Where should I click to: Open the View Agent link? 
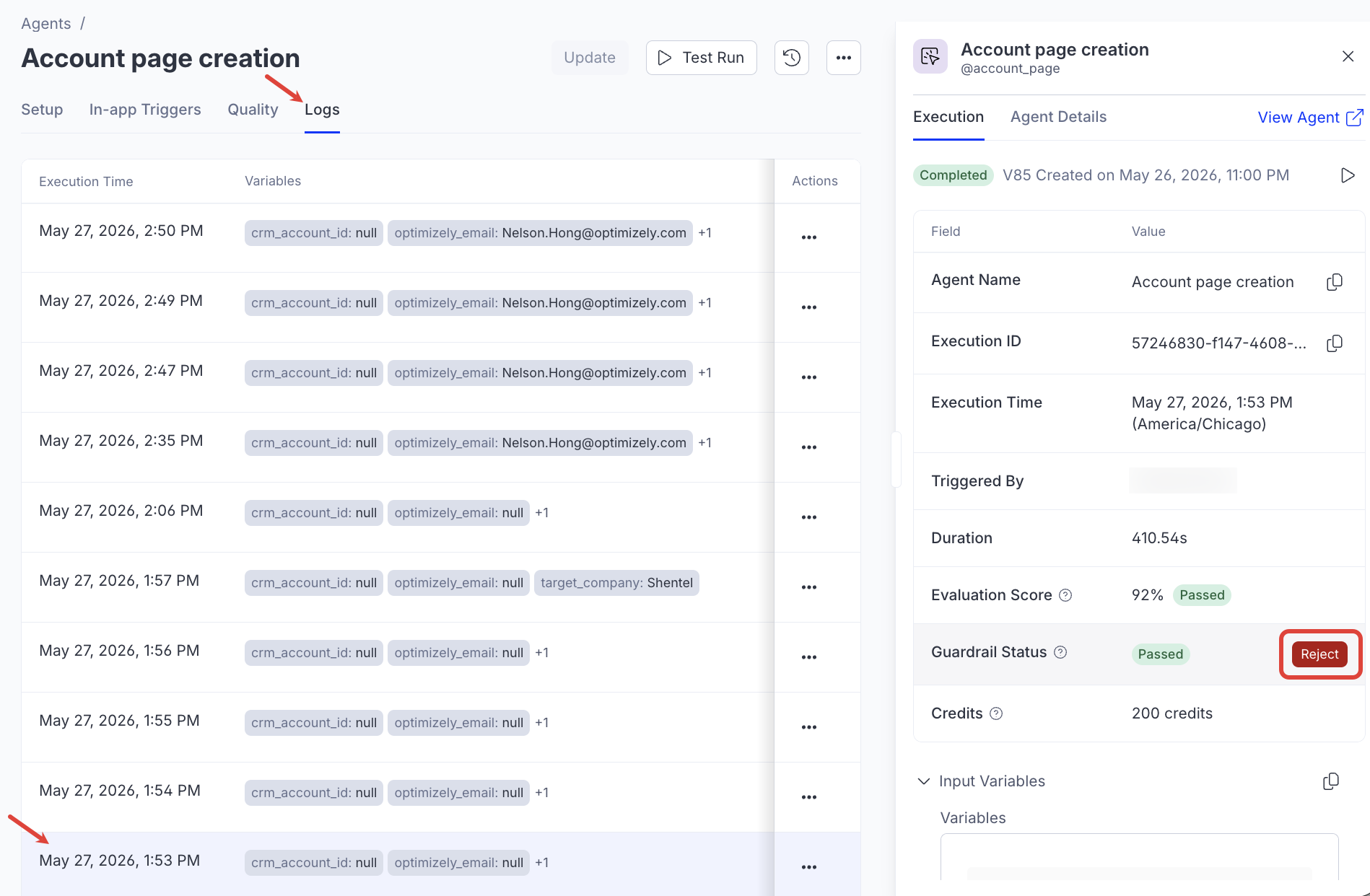pos(1310,118)
